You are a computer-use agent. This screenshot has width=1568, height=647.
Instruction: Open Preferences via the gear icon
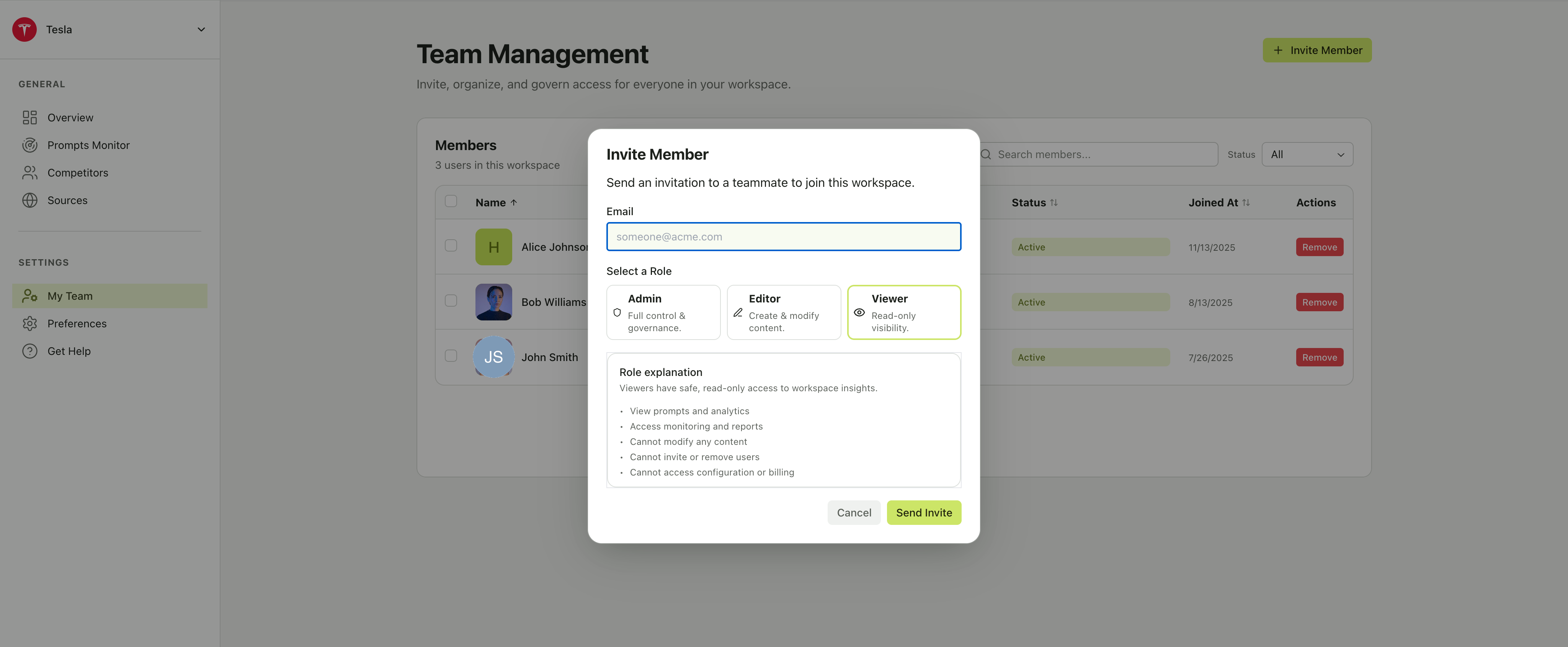[x=30, y=323]
